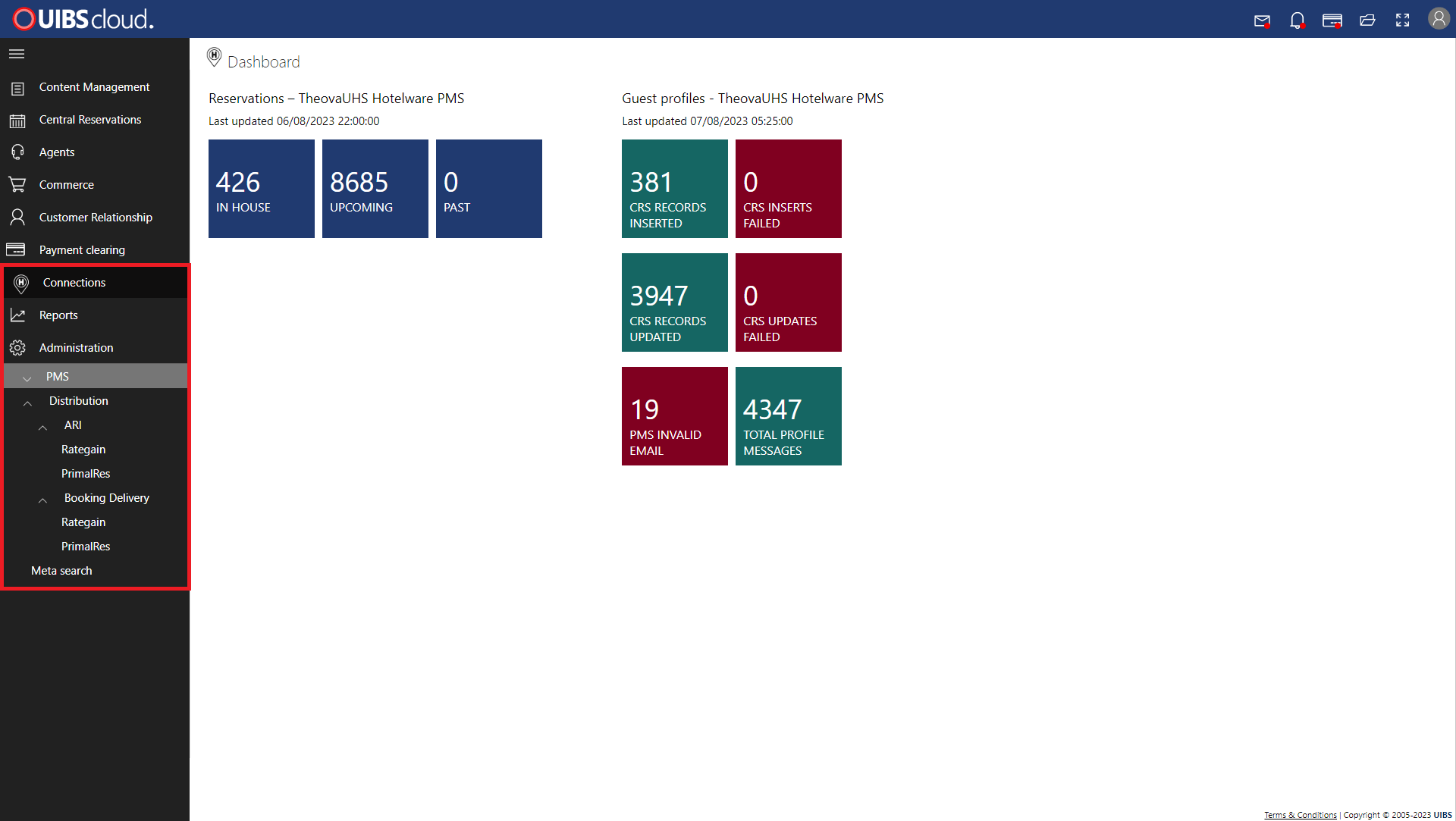Click the 381 CRS Records Inserted tile
The height and width of the screenshot is (821, 1456).
click(675, 189)
